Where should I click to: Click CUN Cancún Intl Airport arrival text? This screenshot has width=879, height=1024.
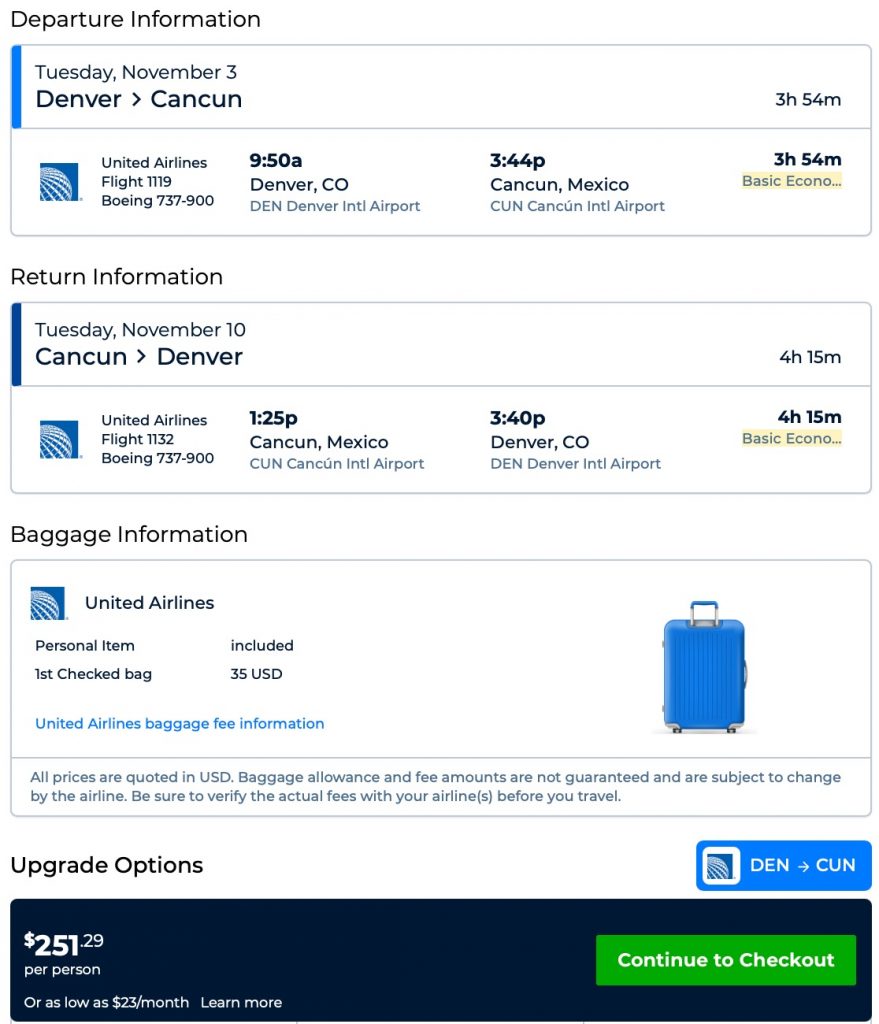577,206
